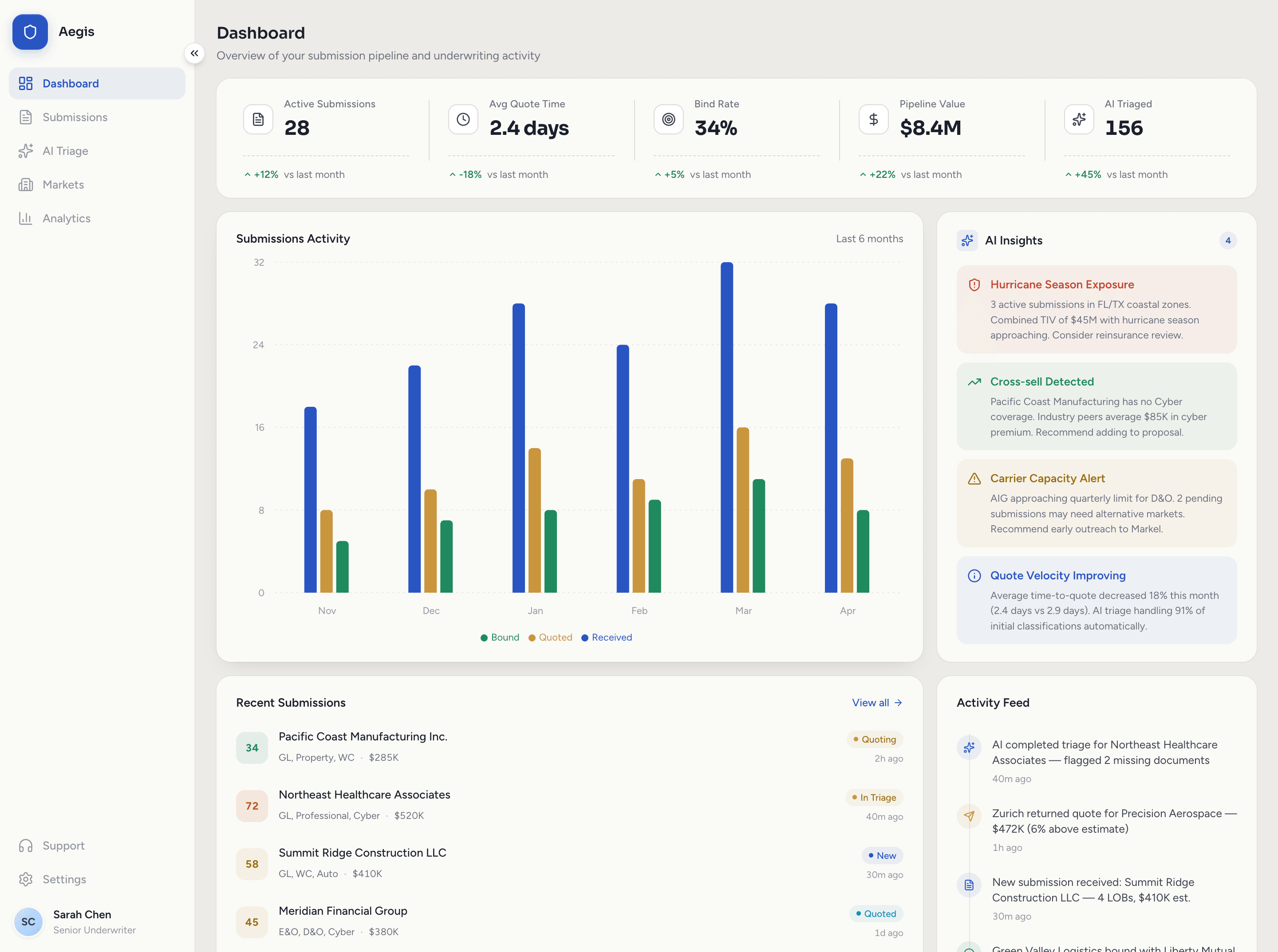Click the Active Submissions document icon
This screenshot has width=1278, height=952.
pos(258,119)
